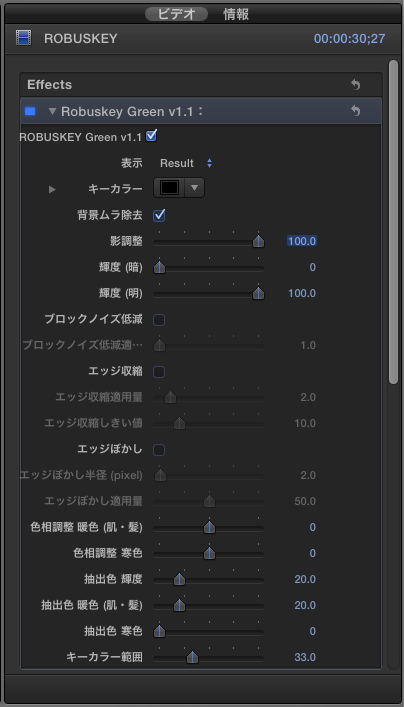Image resolution: width=404 pixels, height=707 pixels.
Task: Click the 色相調整 暖色 (肌・髪) value 0
Action: pos(312,527)
